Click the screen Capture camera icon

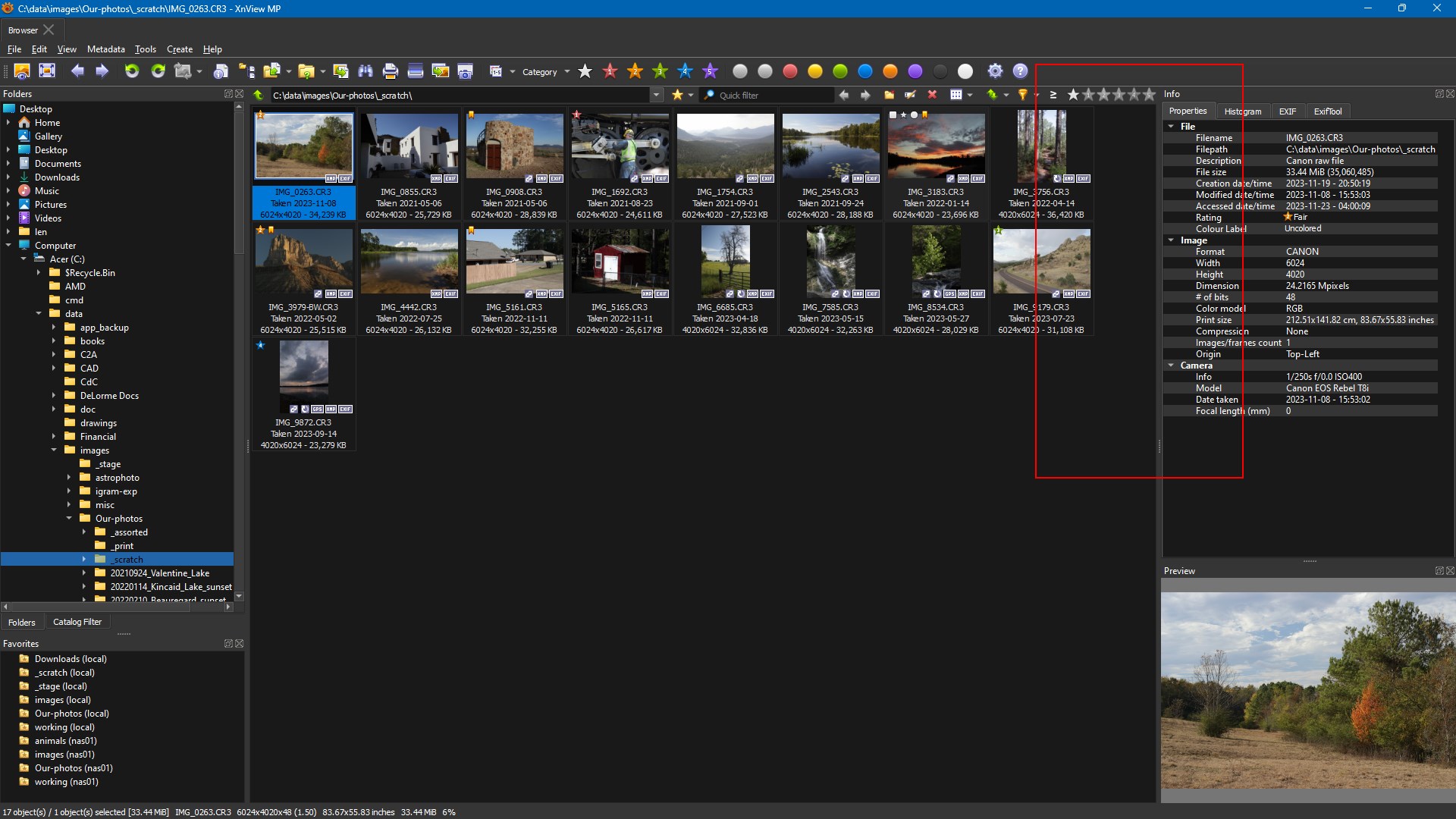(466, 71)
